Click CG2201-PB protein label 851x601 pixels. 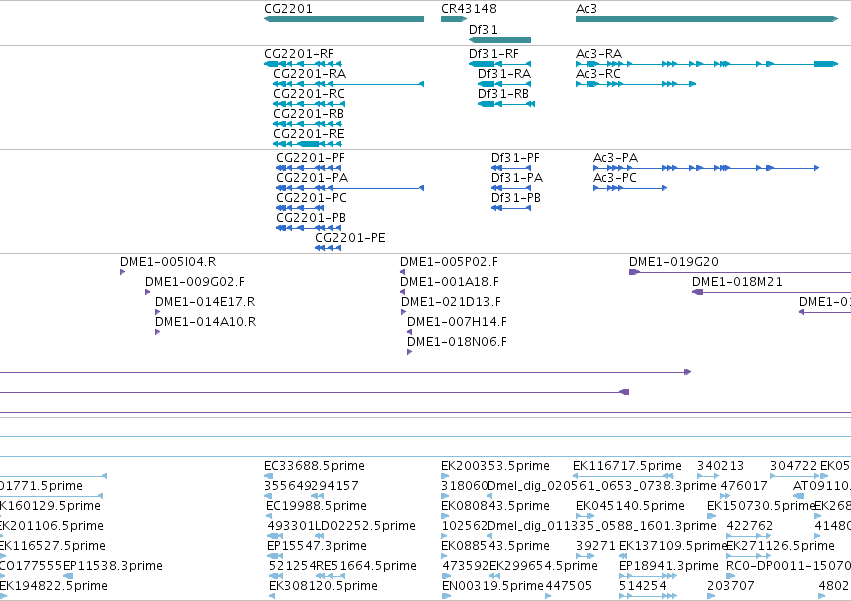(x=311, y=218)
